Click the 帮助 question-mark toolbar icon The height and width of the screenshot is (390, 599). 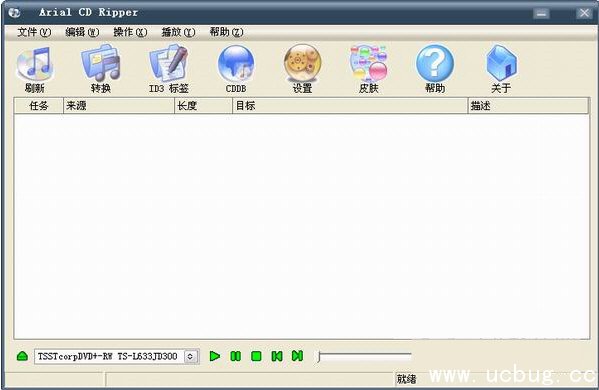click(x=435, y=69)
